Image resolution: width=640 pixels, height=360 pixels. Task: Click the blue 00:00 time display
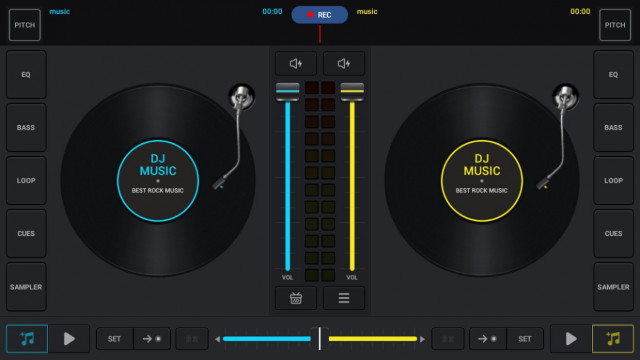tap(272, 11)
